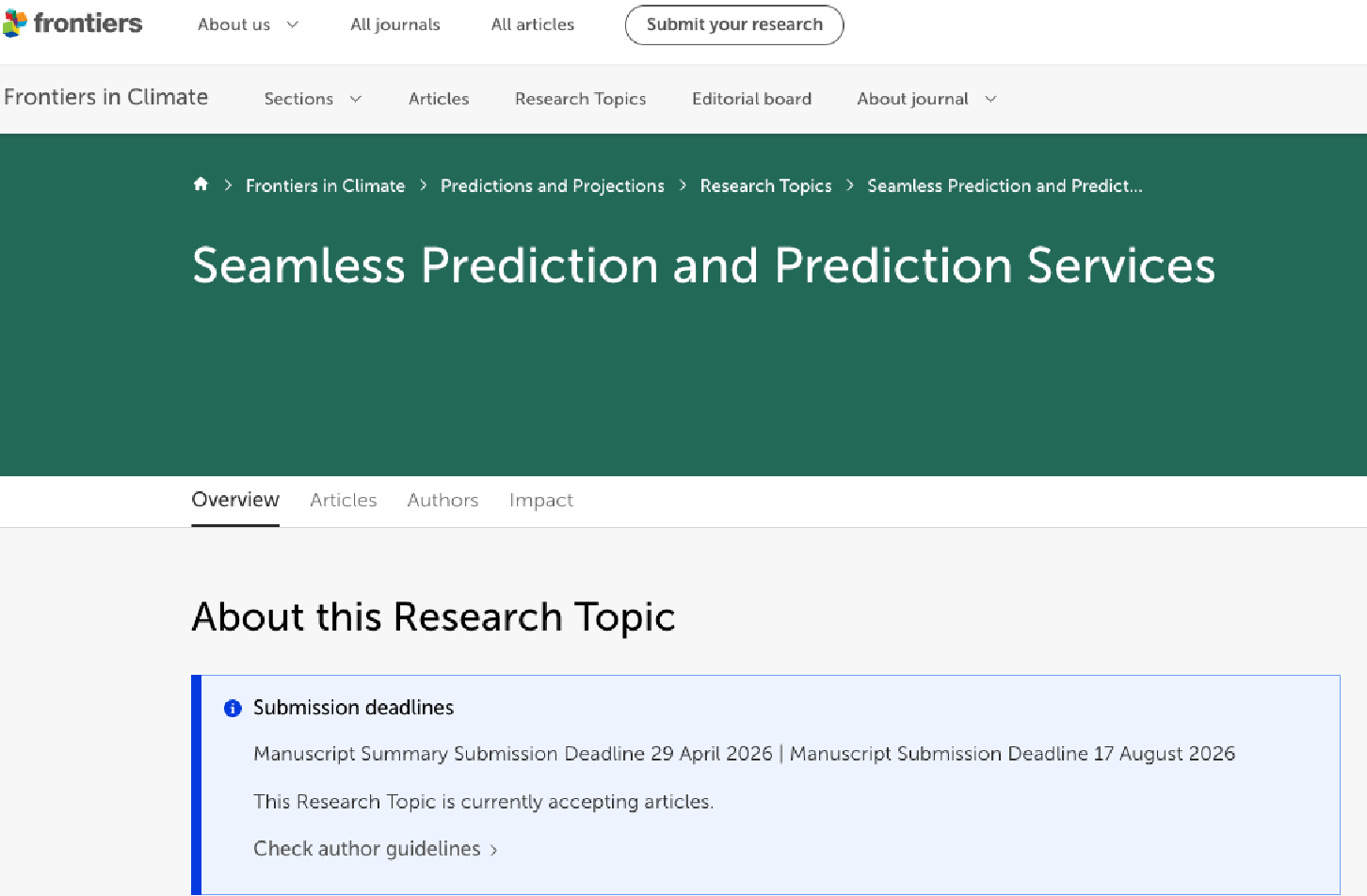The height and width of the screenshot is (896, 1367).
Task: Expand the About journal menu
Action: click(x=925, y=99)
